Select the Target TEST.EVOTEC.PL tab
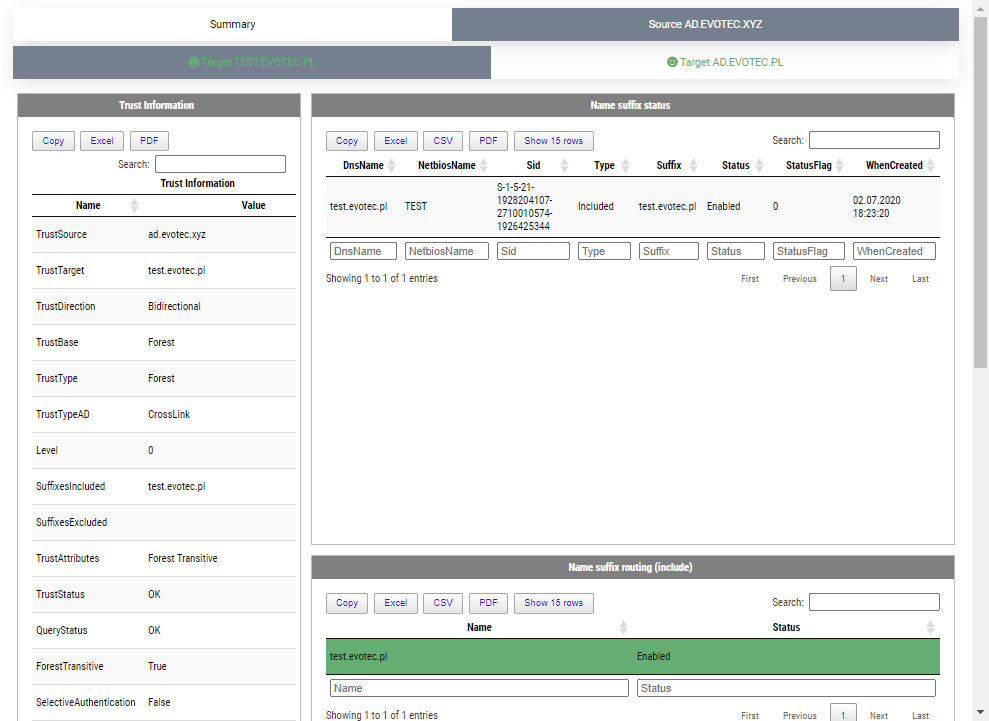This screenshot has width=989, height=721. [252, 62]
